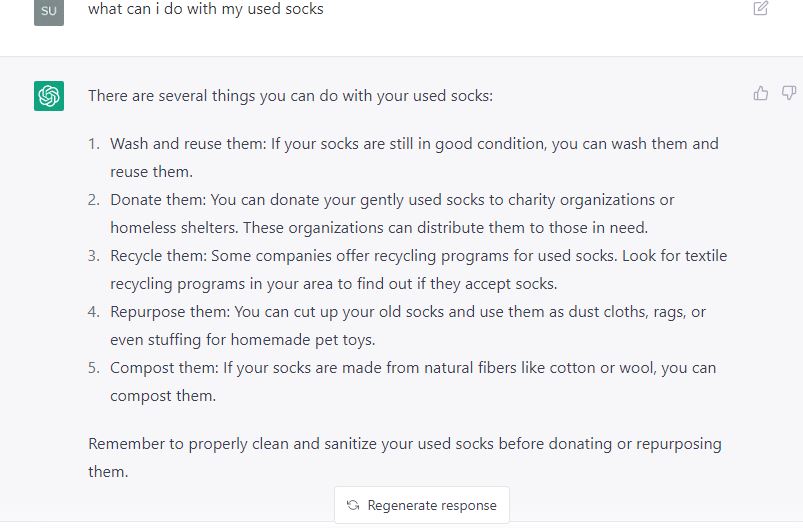The height and width of the screenshot is (528, 803).
Task: Give the response a thumbs up
Action: click(761, 93)
